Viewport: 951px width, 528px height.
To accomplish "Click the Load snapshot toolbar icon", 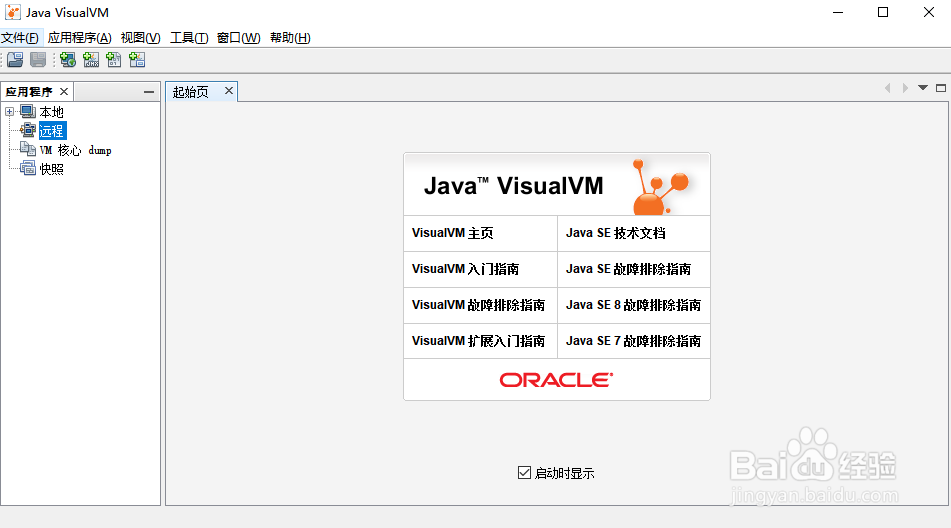I will [15, 59].
